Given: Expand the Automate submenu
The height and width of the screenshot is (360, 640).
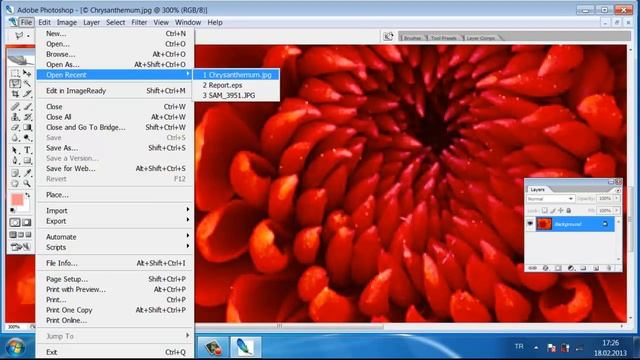Looking at the screenshot, I should click(x=115, y=237).
